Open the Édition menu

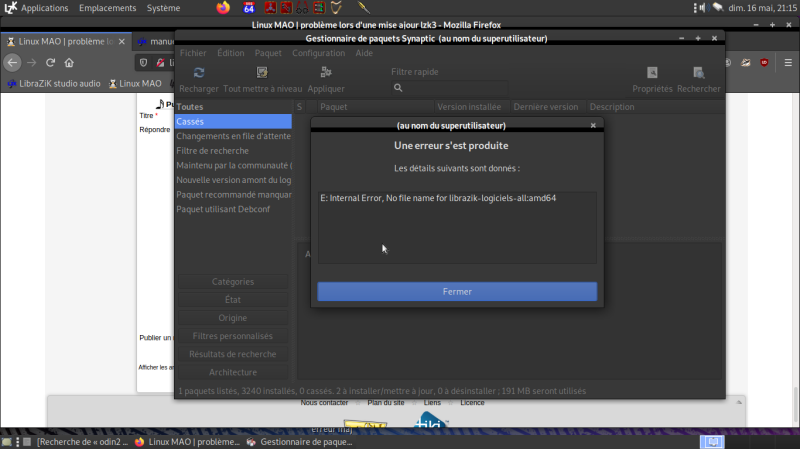231,53
